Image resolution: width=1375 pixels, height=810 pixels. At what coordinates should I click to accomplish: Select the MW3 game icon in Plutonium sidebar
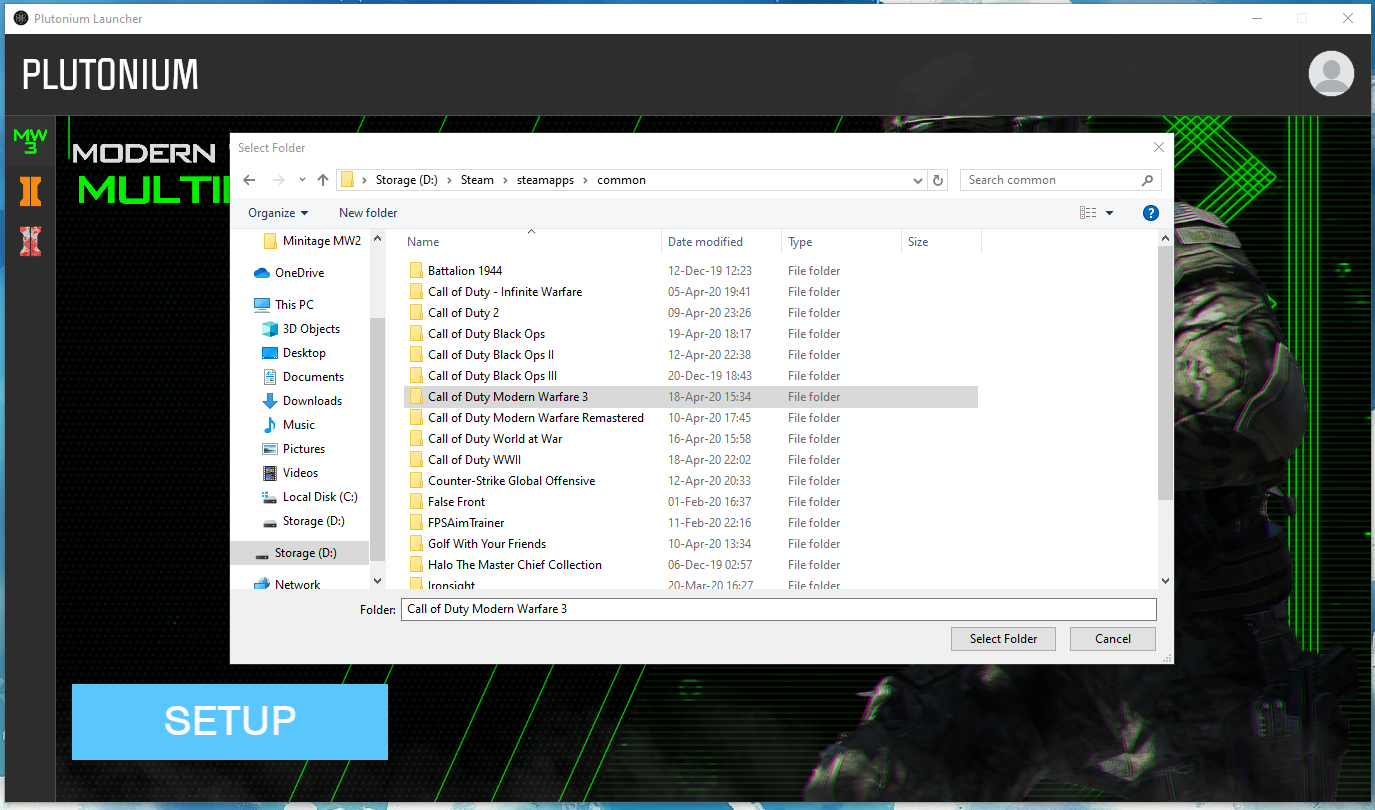30,142
